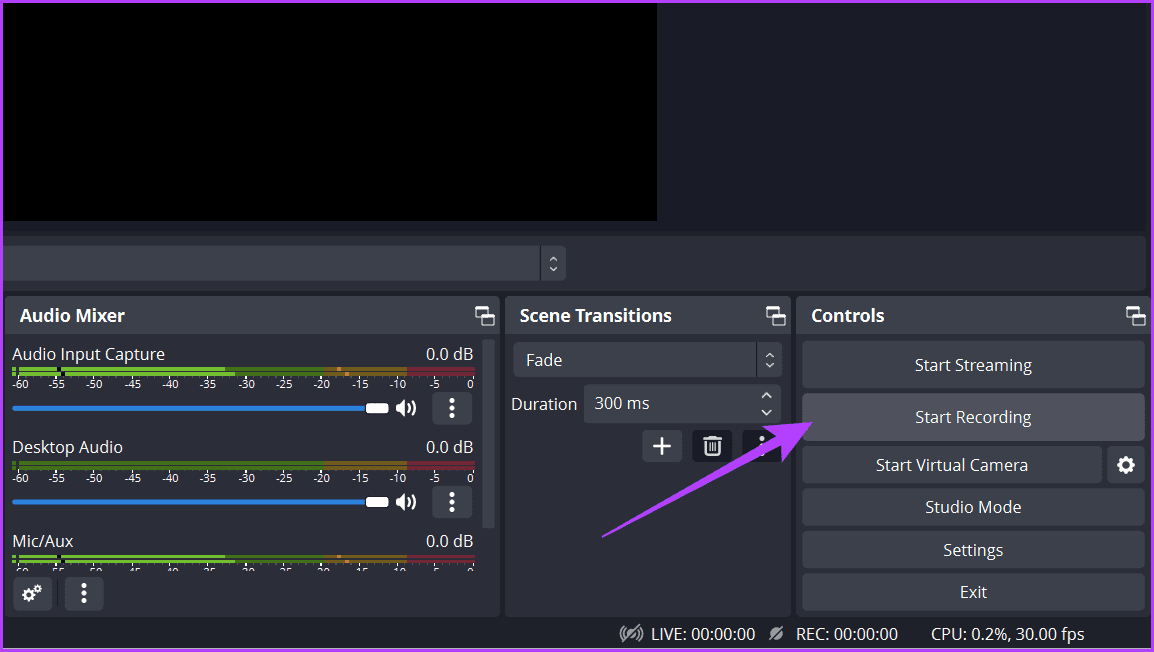Click the Audio Mixer vertical scrollbar
Image resolution: width=1154 pixels, height=652 pixels.
click(488, 433)
